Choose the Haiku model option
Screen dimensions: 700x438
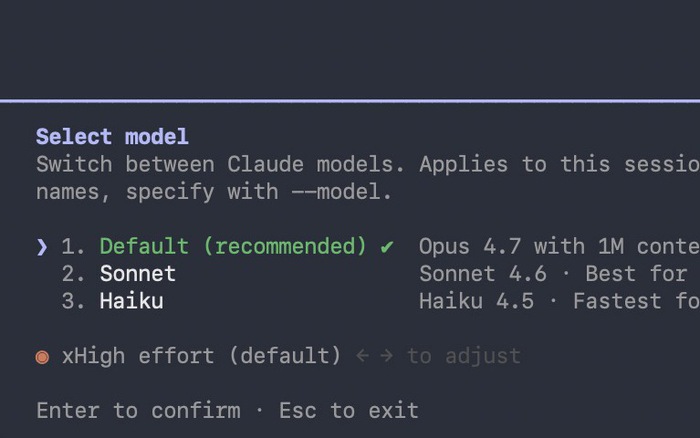pos(131,300)
